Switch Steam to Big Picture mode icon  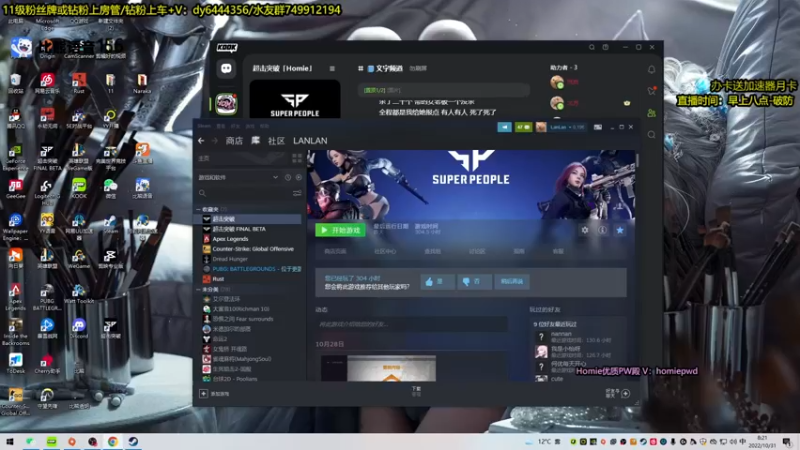(x=597, y=127)
